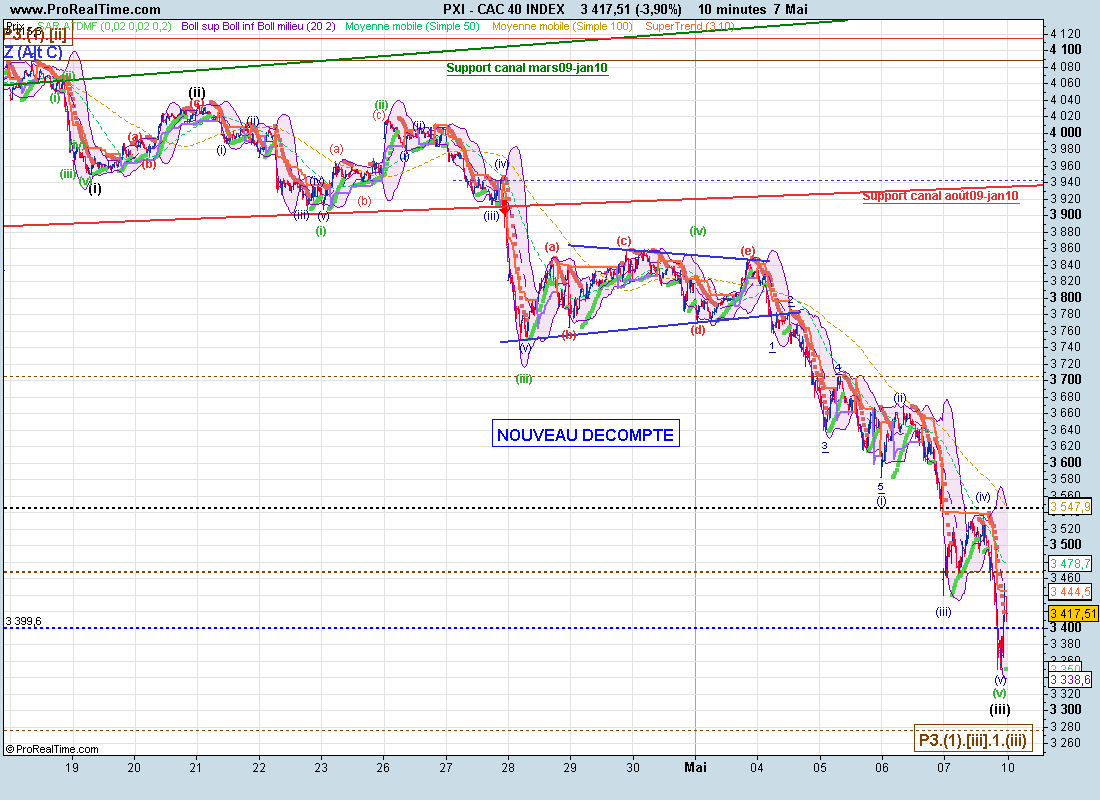Click the green (iv) wave label
This screenshot has height=800, width=1100.
pyautogui.click(x=697, y=230)
